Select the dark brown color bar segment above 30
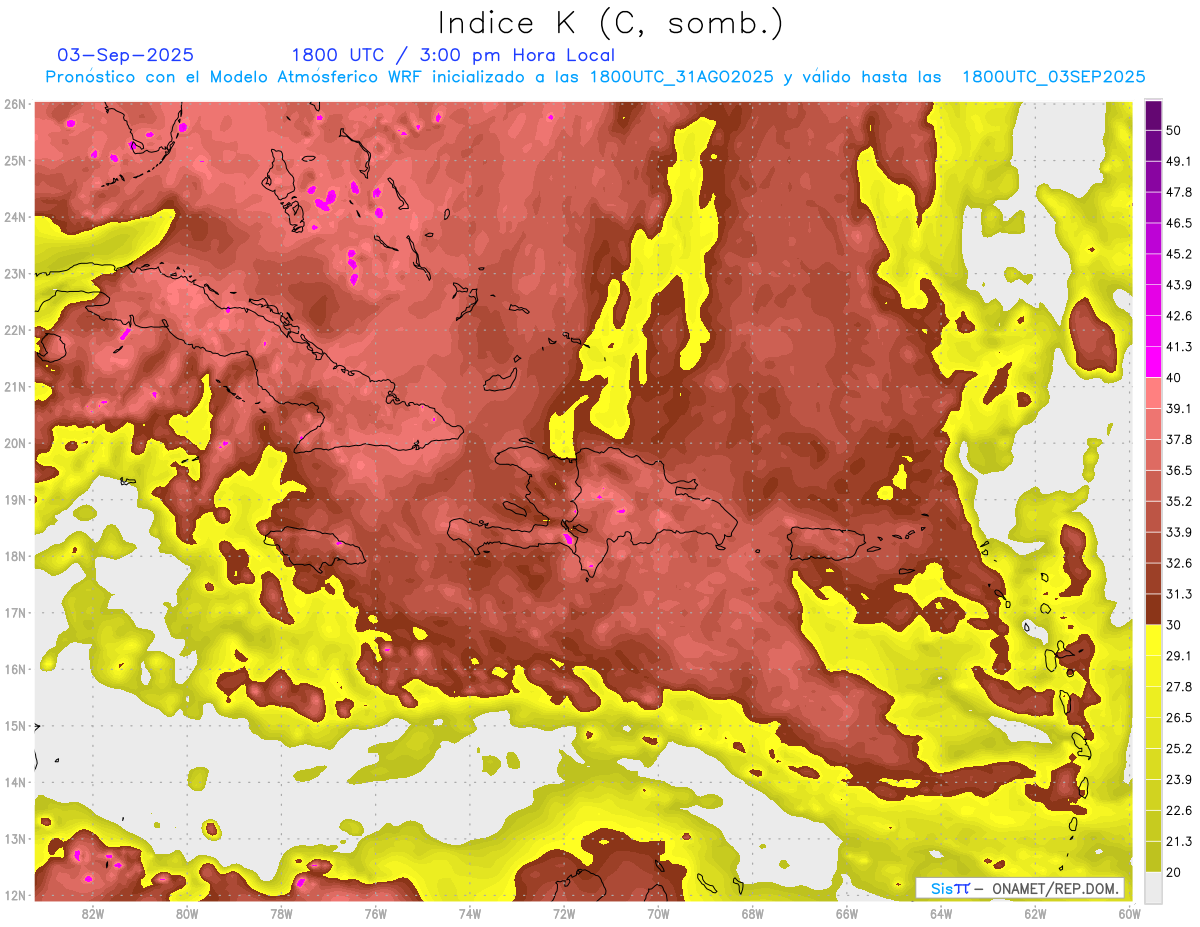Image resolution: width=1200 pixels, height=927 pixels. 1153,609
